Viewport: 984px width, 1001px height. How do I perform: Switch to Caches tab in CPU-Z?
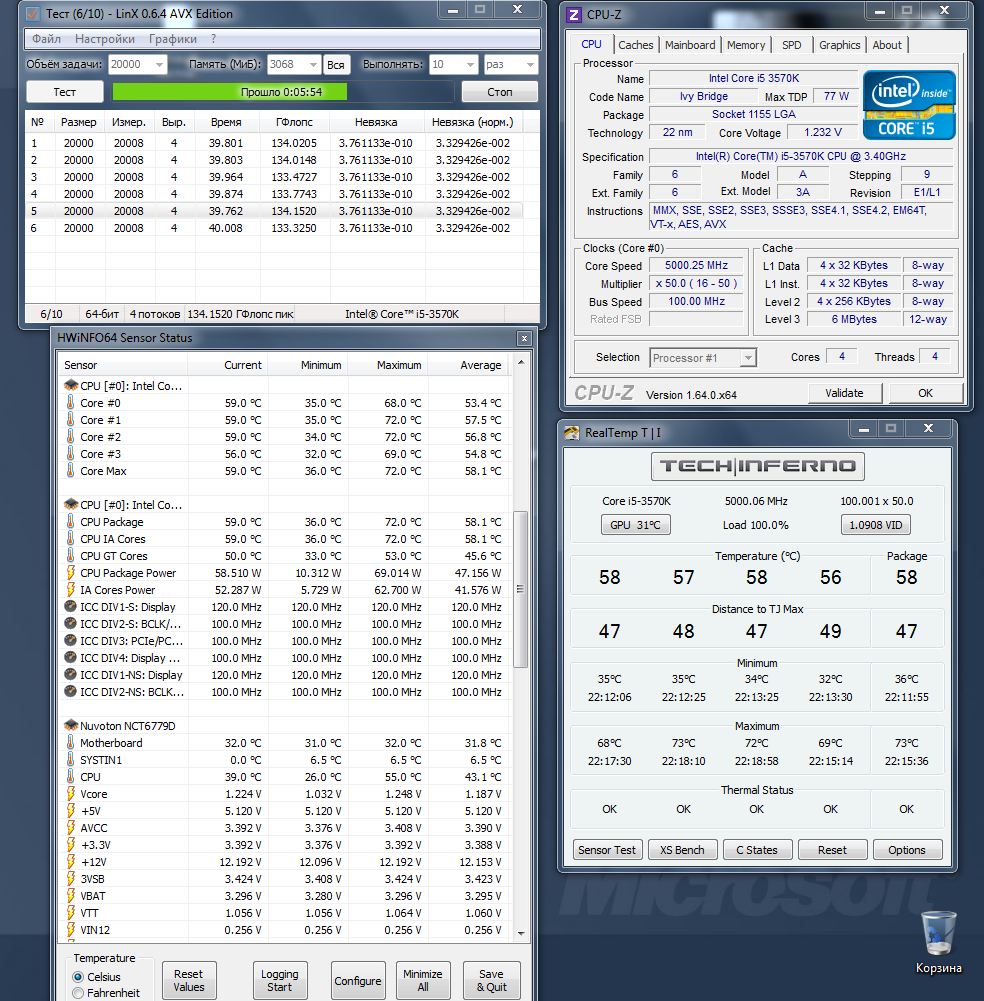pyautogui.click(x=635, y=45)
